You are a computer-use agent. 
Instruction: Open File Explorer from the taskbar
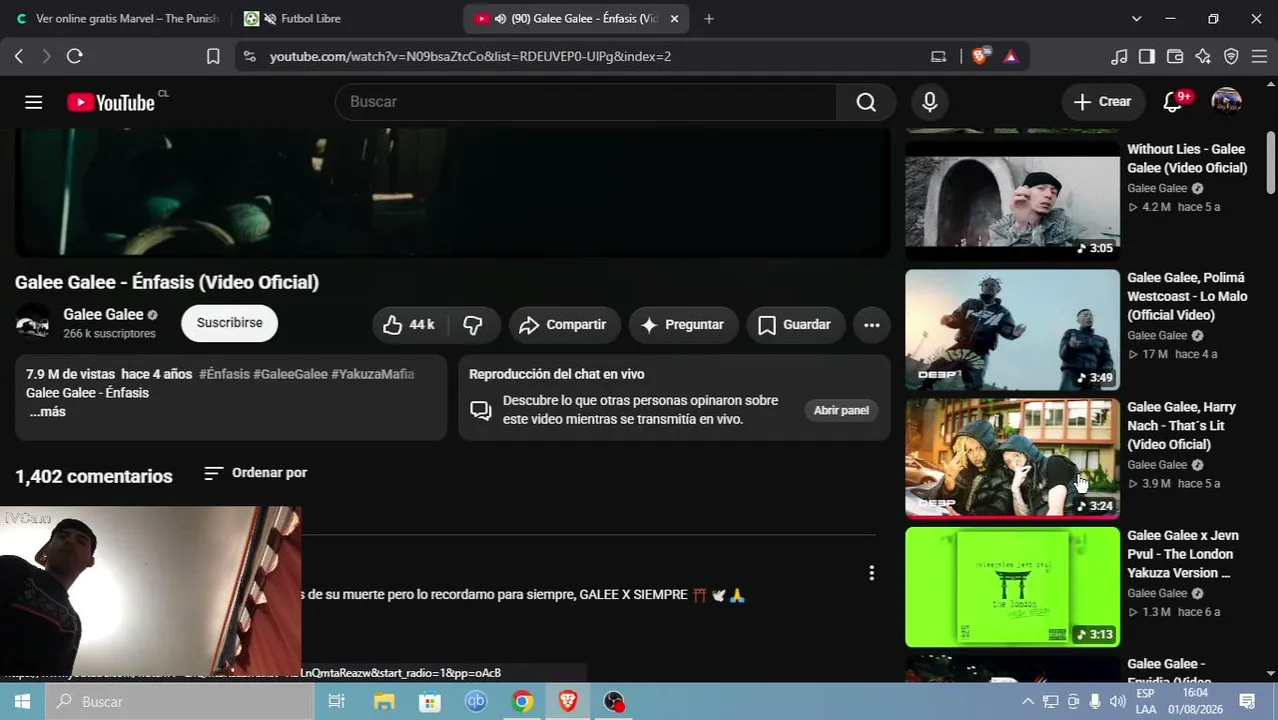(x=384, y=702)
